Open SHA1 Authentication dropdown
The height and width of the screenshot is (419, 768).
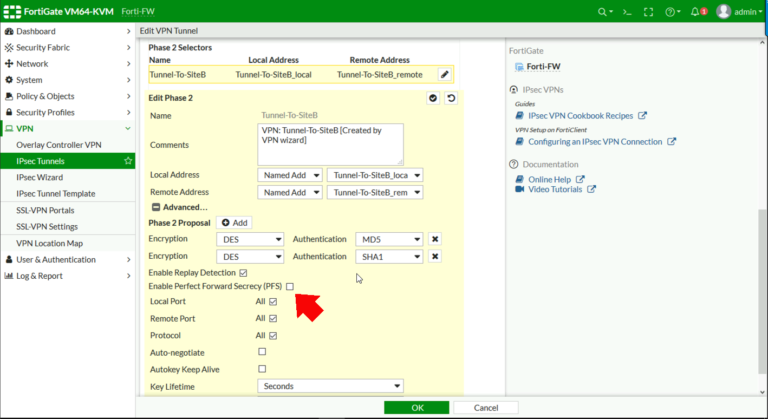[389, 256]
